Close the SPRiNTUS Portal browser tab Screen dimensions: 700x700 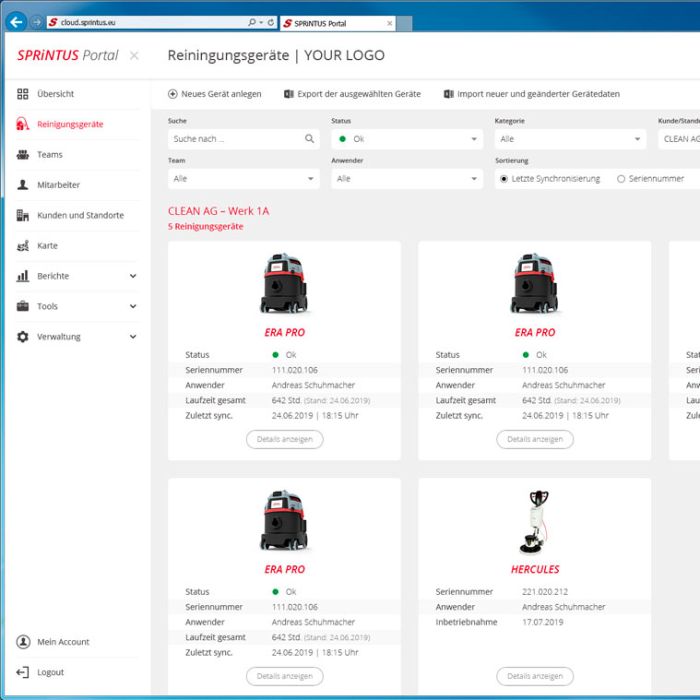(389, 23)
